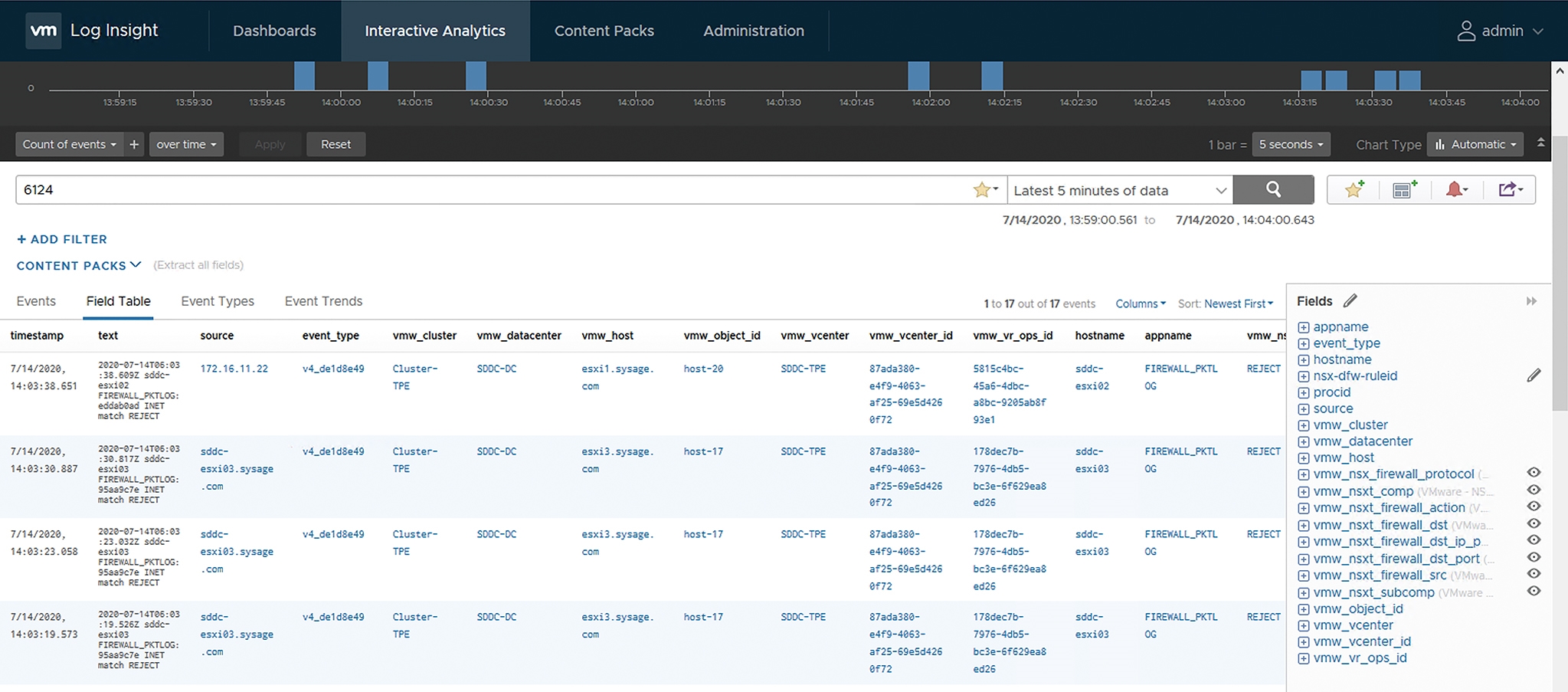The image size is (1568, 692).
Task: Open the share/export query icon
Action: coord(1511,189)
